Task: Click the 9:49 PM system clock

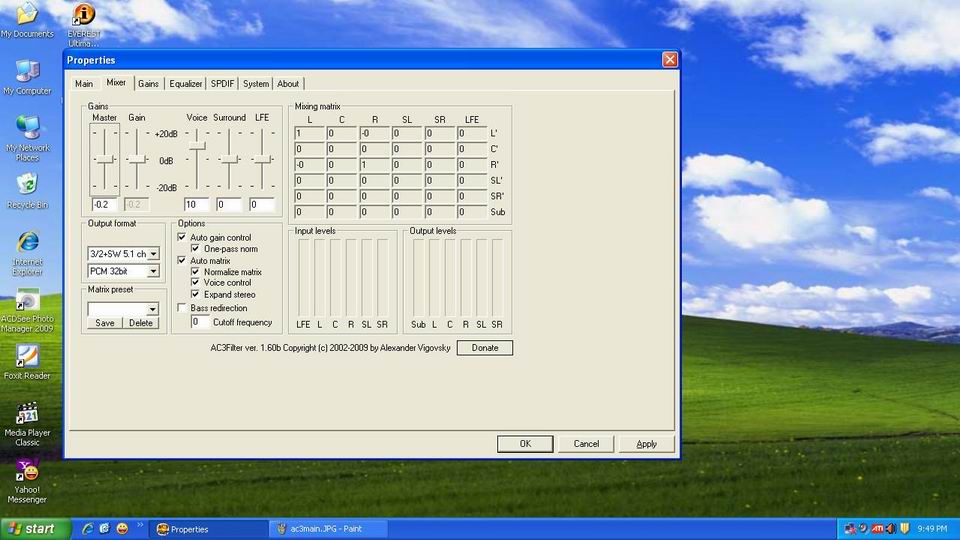Action: tap(932, 528)
